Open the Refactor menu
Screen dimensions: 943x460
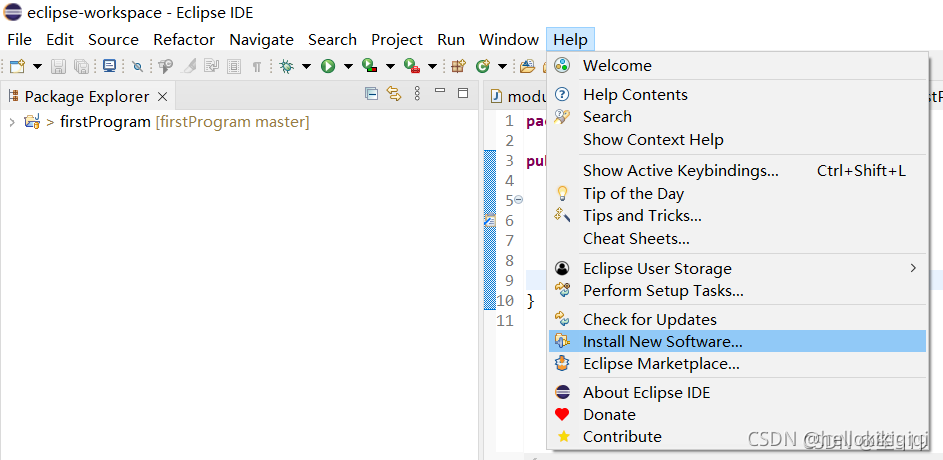[x=184, y=40]
